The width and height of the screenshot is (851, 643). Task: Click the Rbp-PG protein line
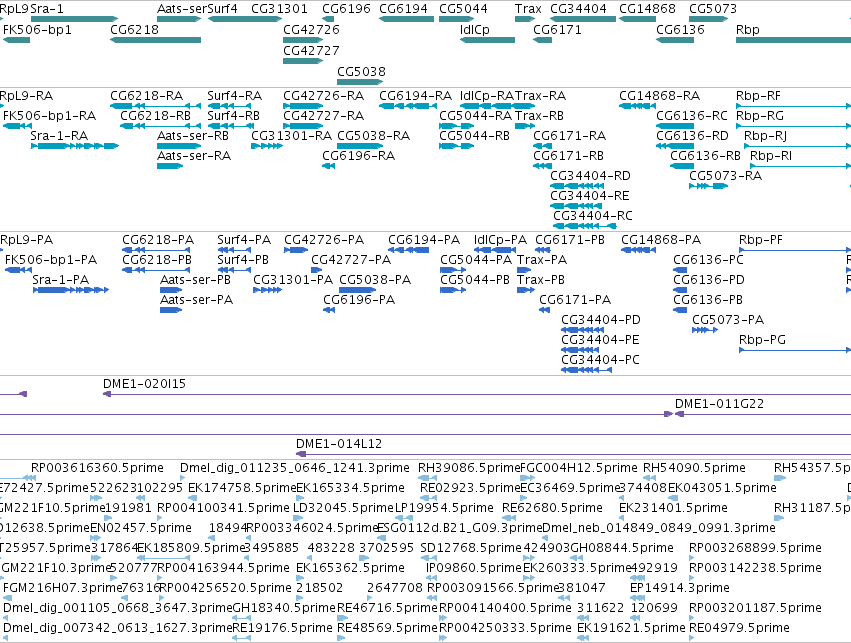pos(795,350)
